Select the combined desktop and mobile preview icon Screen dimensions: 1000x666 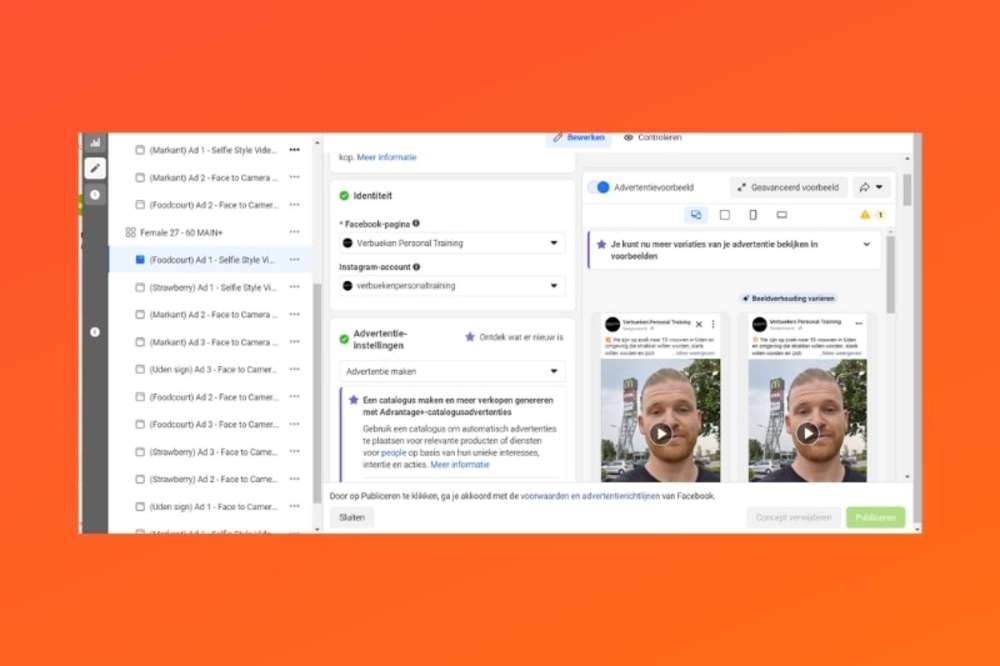click(696, 215)
